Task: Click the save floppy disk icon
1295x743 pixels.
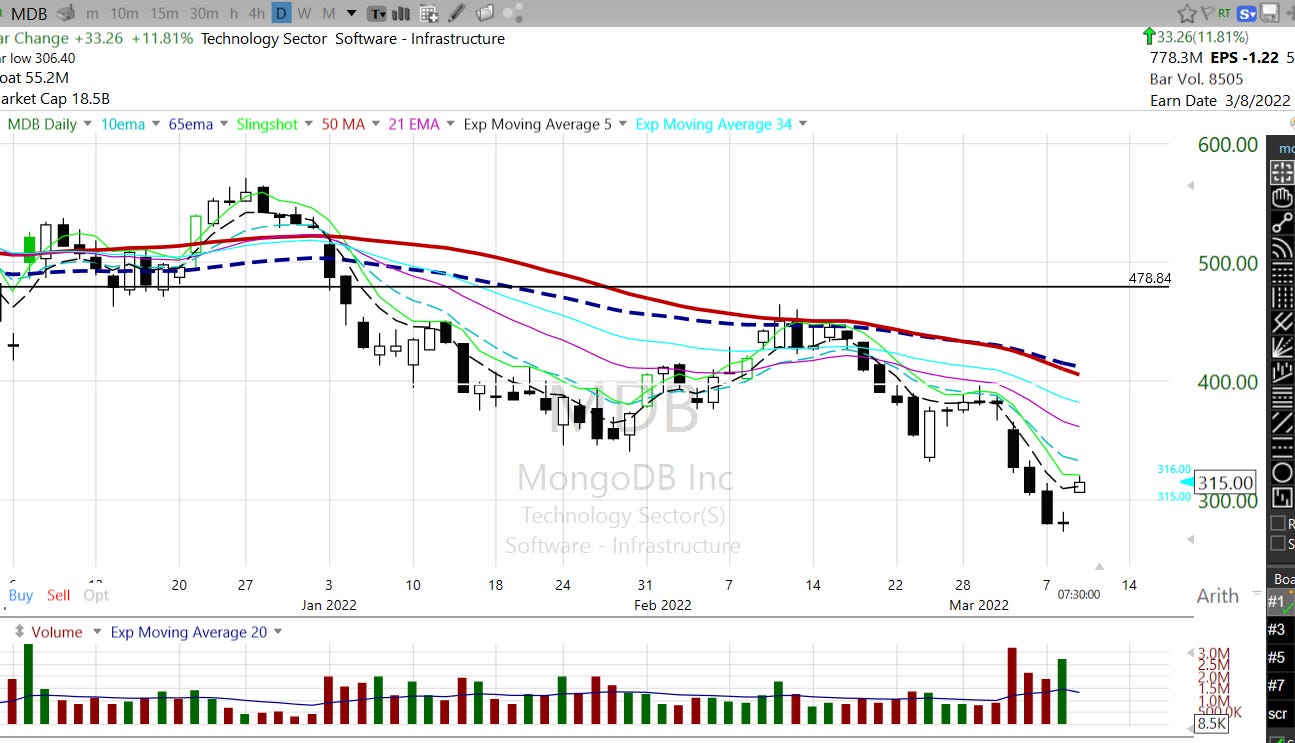Action: (1270, 13)
